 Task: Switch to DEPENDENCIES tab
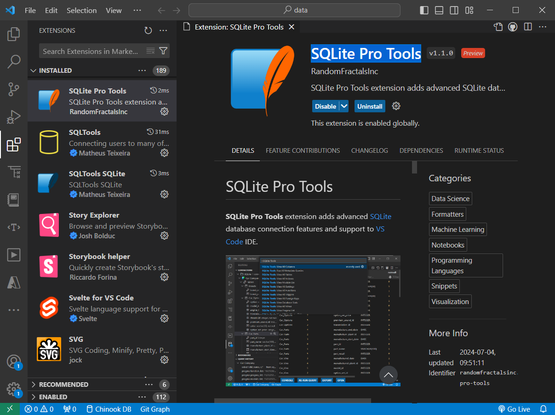tap(421, 150)
